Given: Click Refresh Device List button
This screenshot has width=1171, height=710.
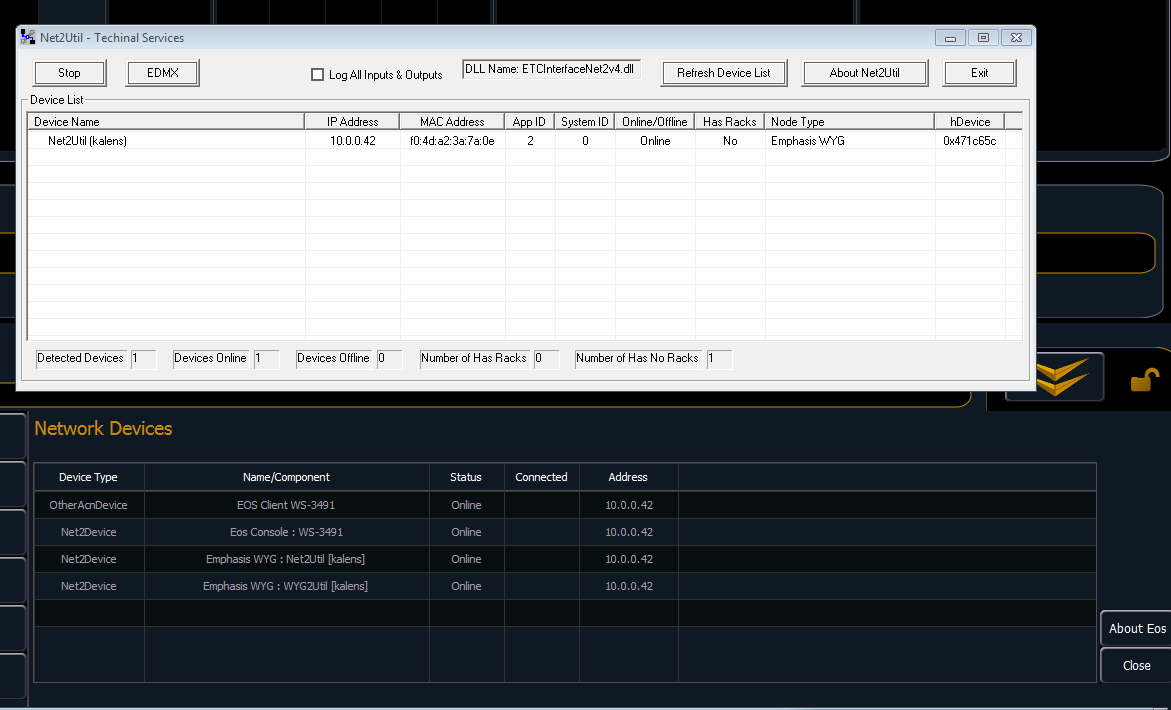Looking at the screenshot, I should [724, 73].
